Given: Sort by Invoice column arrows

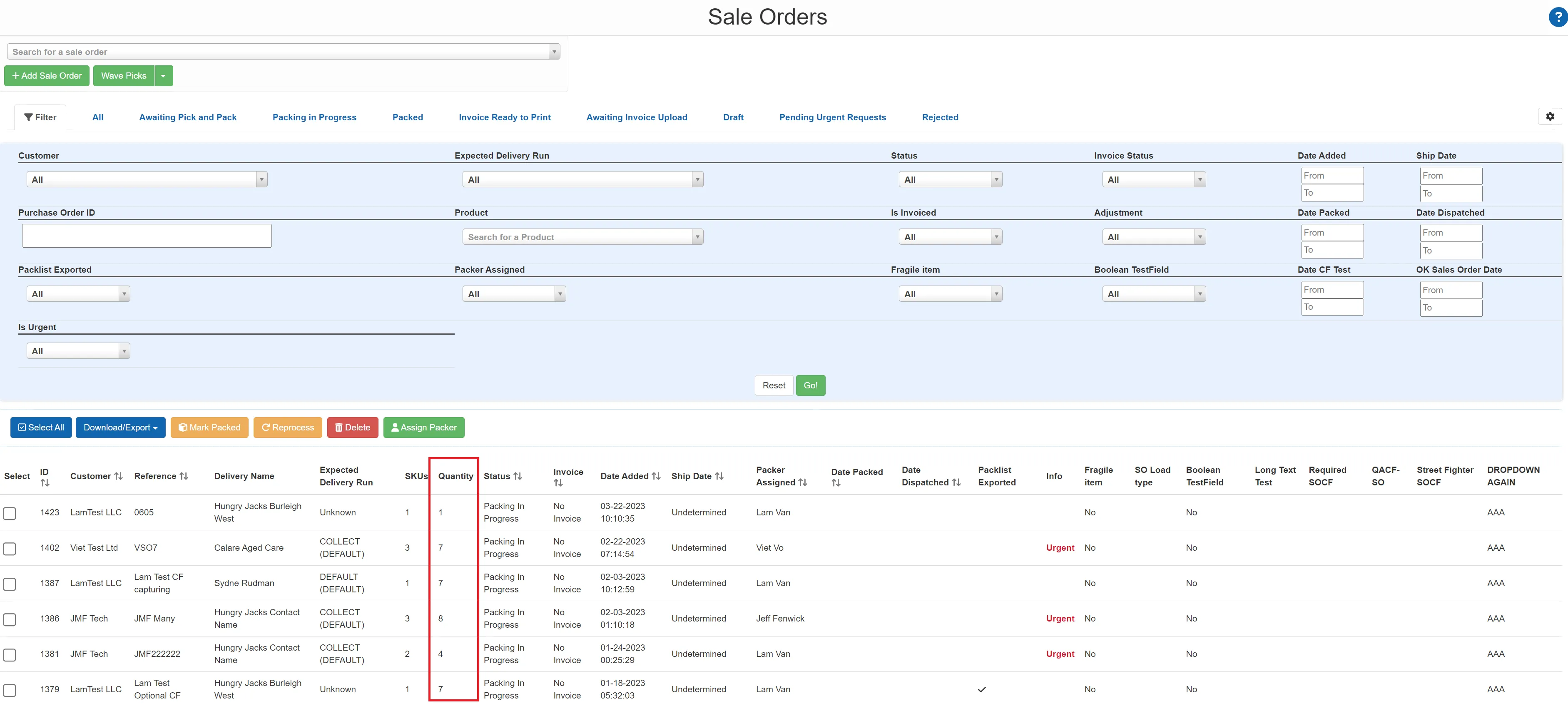Looking at the screenshot, I should (558, 482).
